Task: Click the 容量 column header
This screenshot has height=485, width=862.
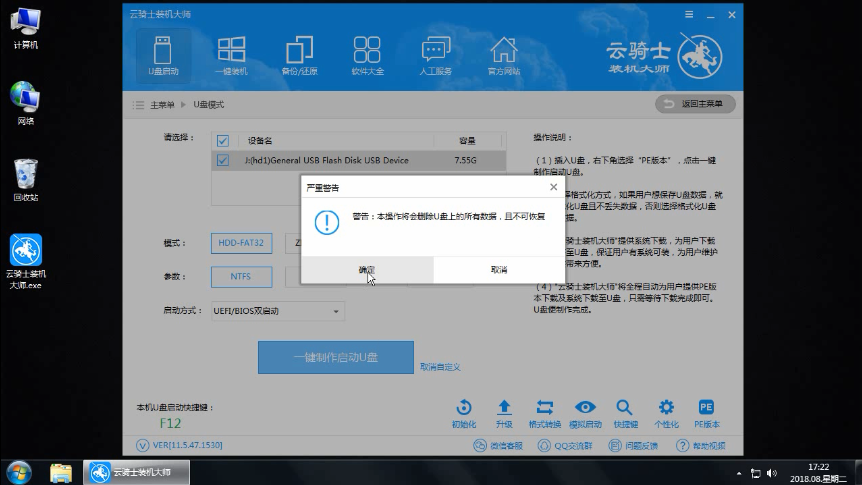Action: 467,141
